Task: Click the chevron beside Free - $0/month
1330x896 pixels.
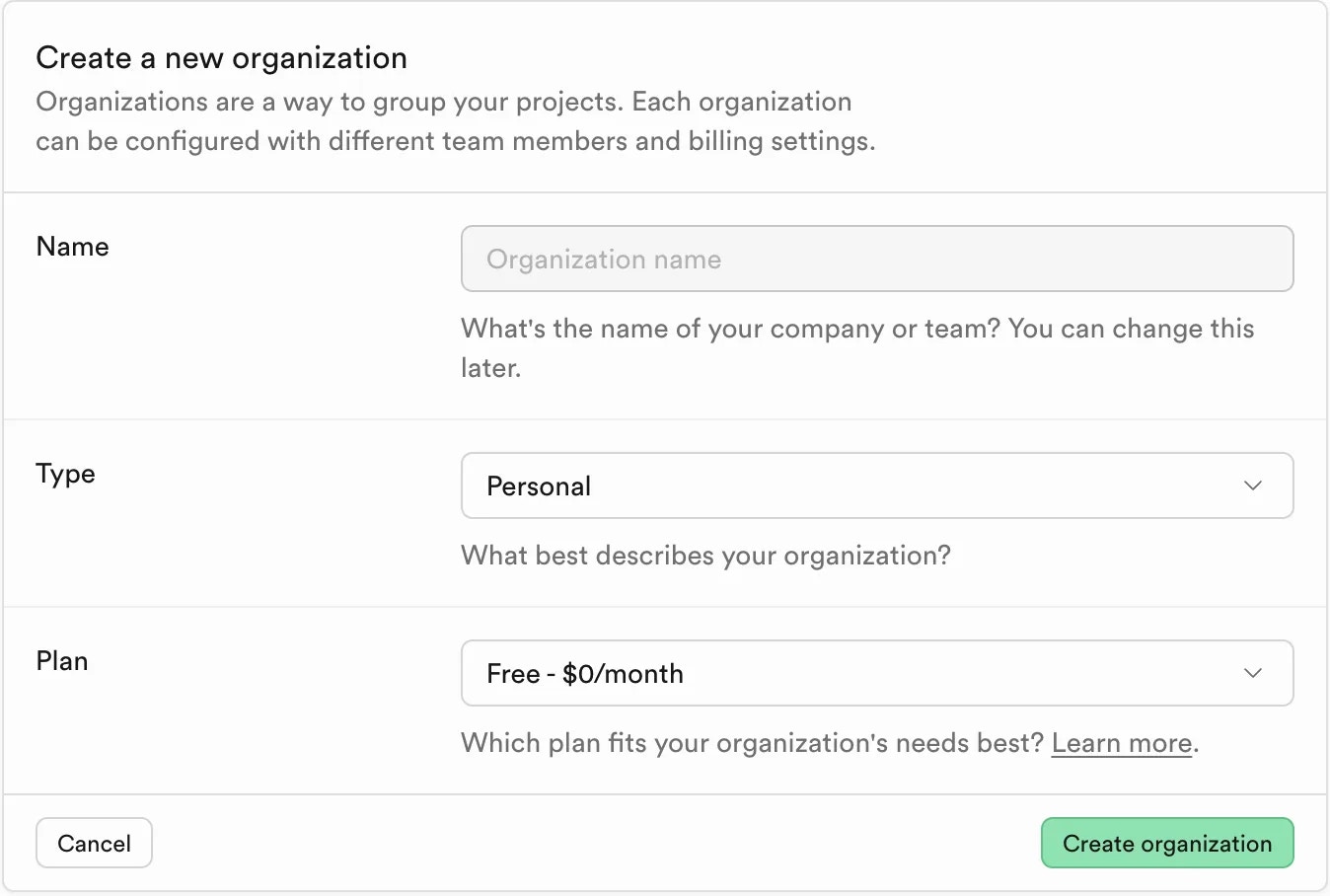Action: [x=1253, y=673]
